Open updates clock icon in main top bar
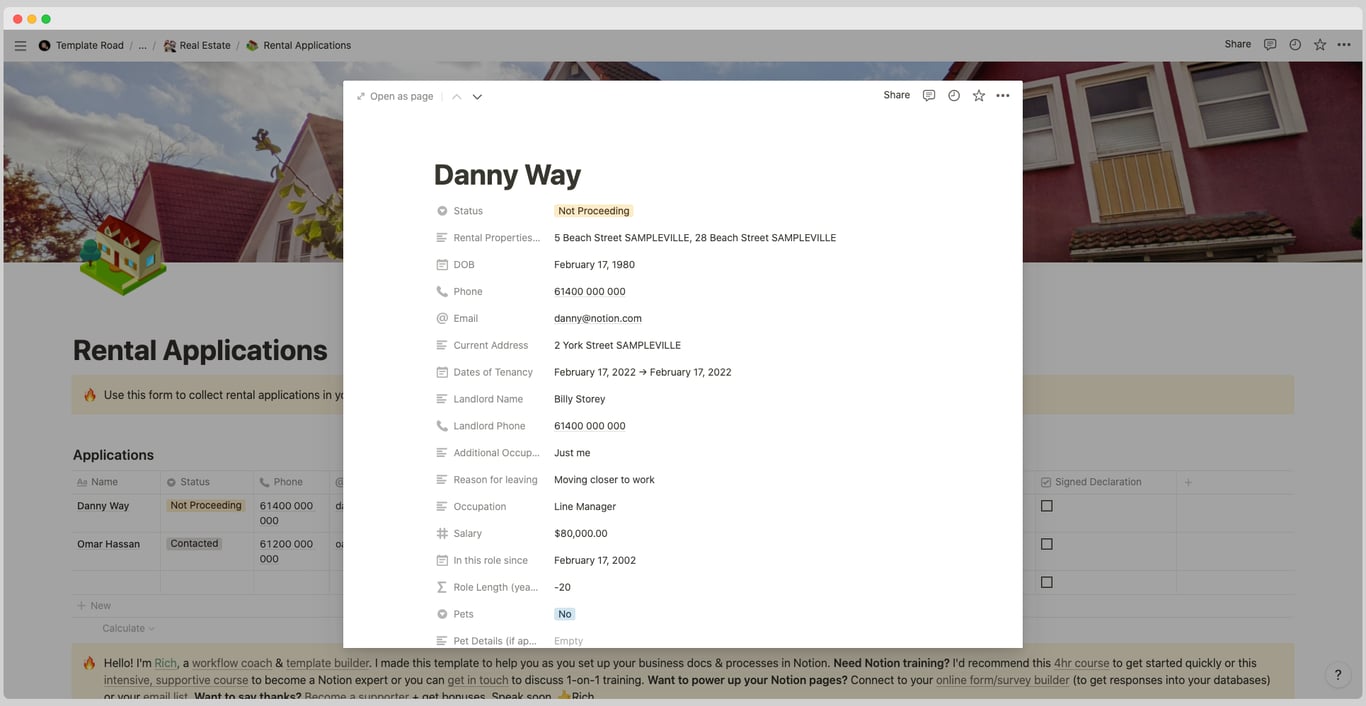The height and width of the screenshot is (706, 1366). [1295, 44]
